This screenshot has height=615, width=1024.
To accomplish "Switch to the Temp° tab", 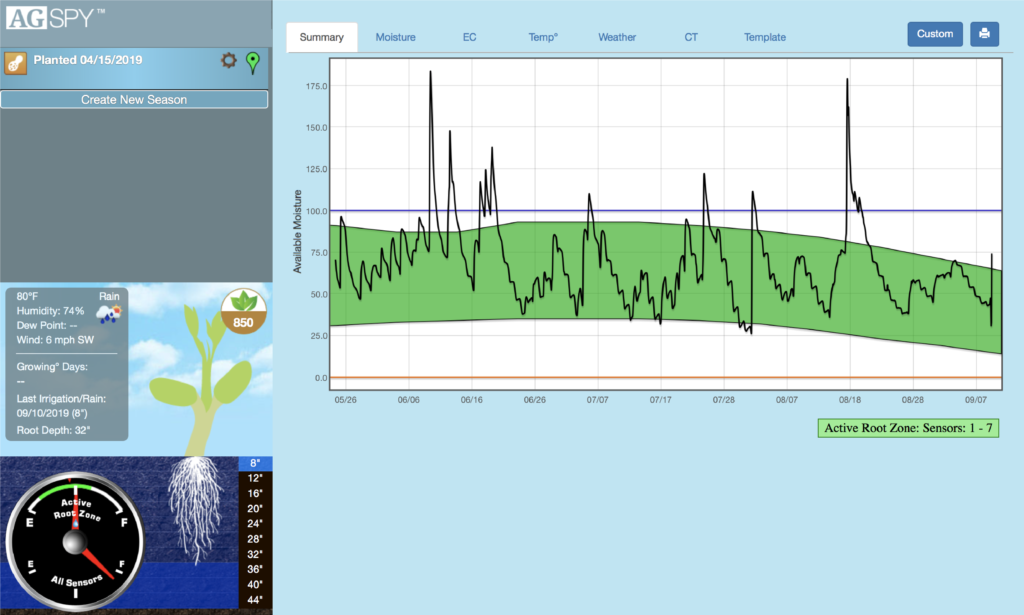I will click(x=542, y=37).
